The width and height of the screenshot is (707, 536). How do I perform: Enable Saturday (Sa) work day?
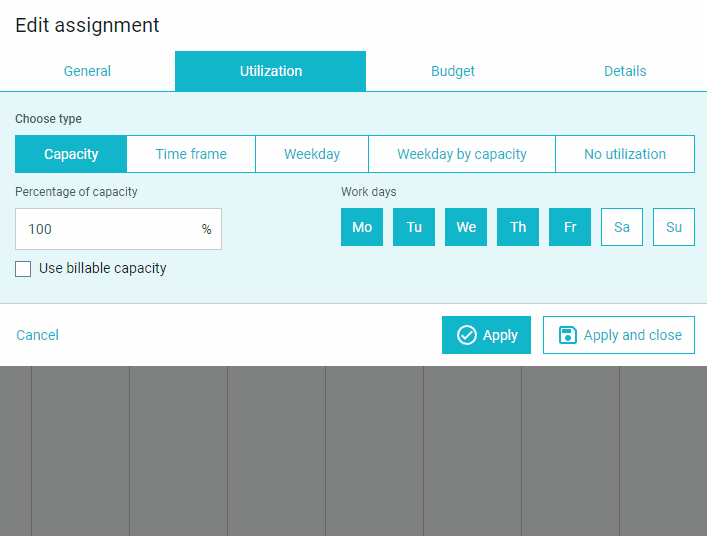(622, 227)
